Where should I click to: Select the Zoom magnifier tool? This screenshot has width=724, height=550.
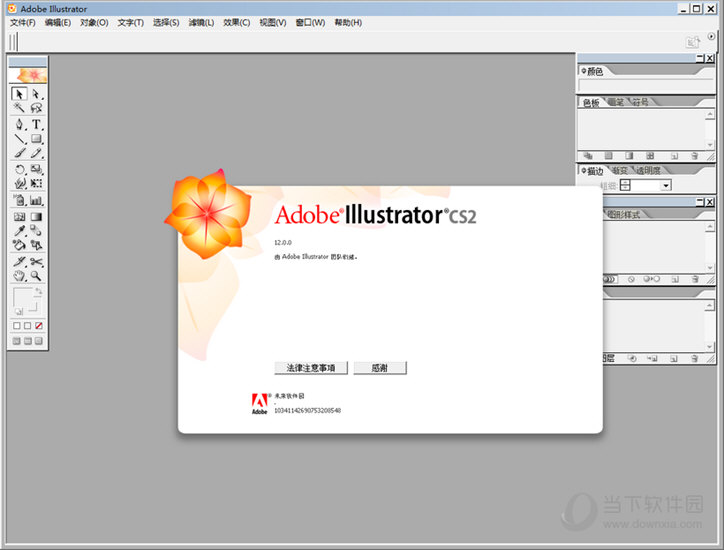click(36, 276)
